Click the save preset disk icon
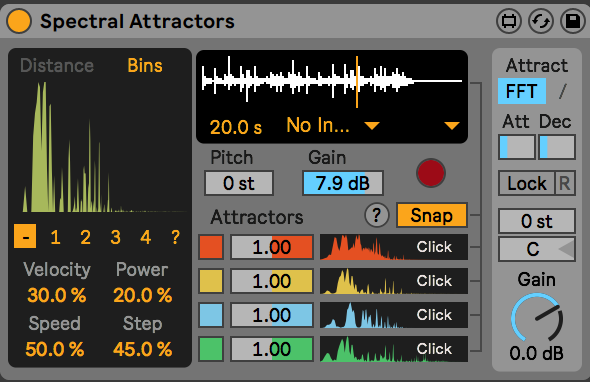Image resolution: width=590 pixels, height=382 pixels. click(573, 21)
